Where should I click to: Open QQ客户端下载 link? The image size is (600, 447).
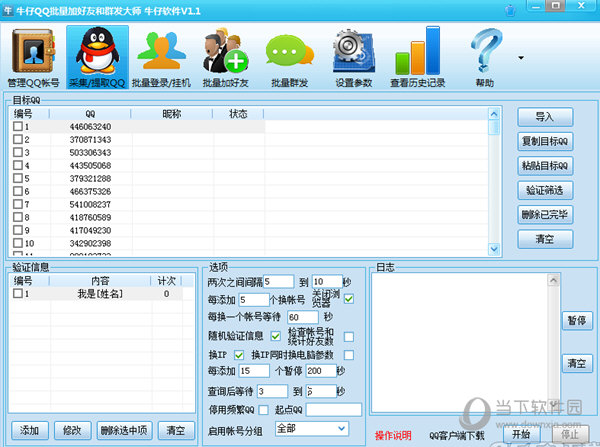coord(457,436)
